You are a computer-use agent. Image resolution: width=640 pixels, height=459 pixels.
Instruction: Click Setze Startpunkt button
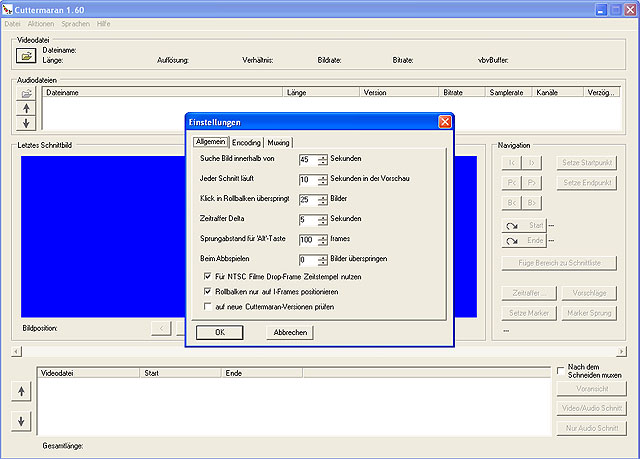point(587,163)
